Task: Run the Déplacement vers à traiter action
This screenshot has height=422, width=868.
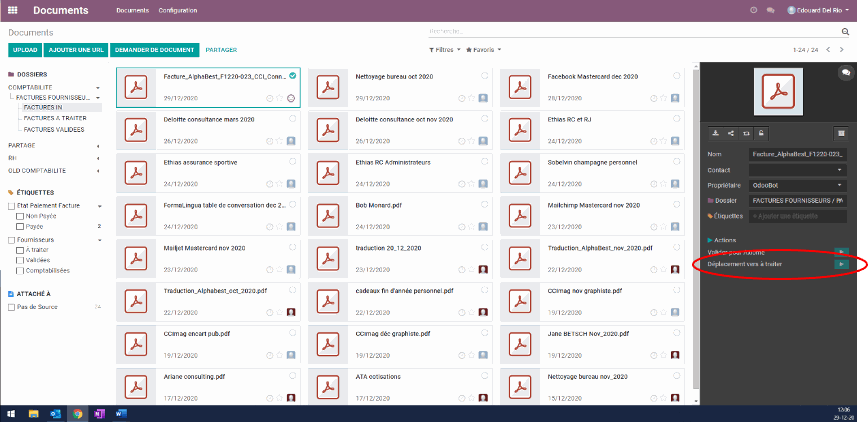Action: pyautogui.click(x=841, y=264)
